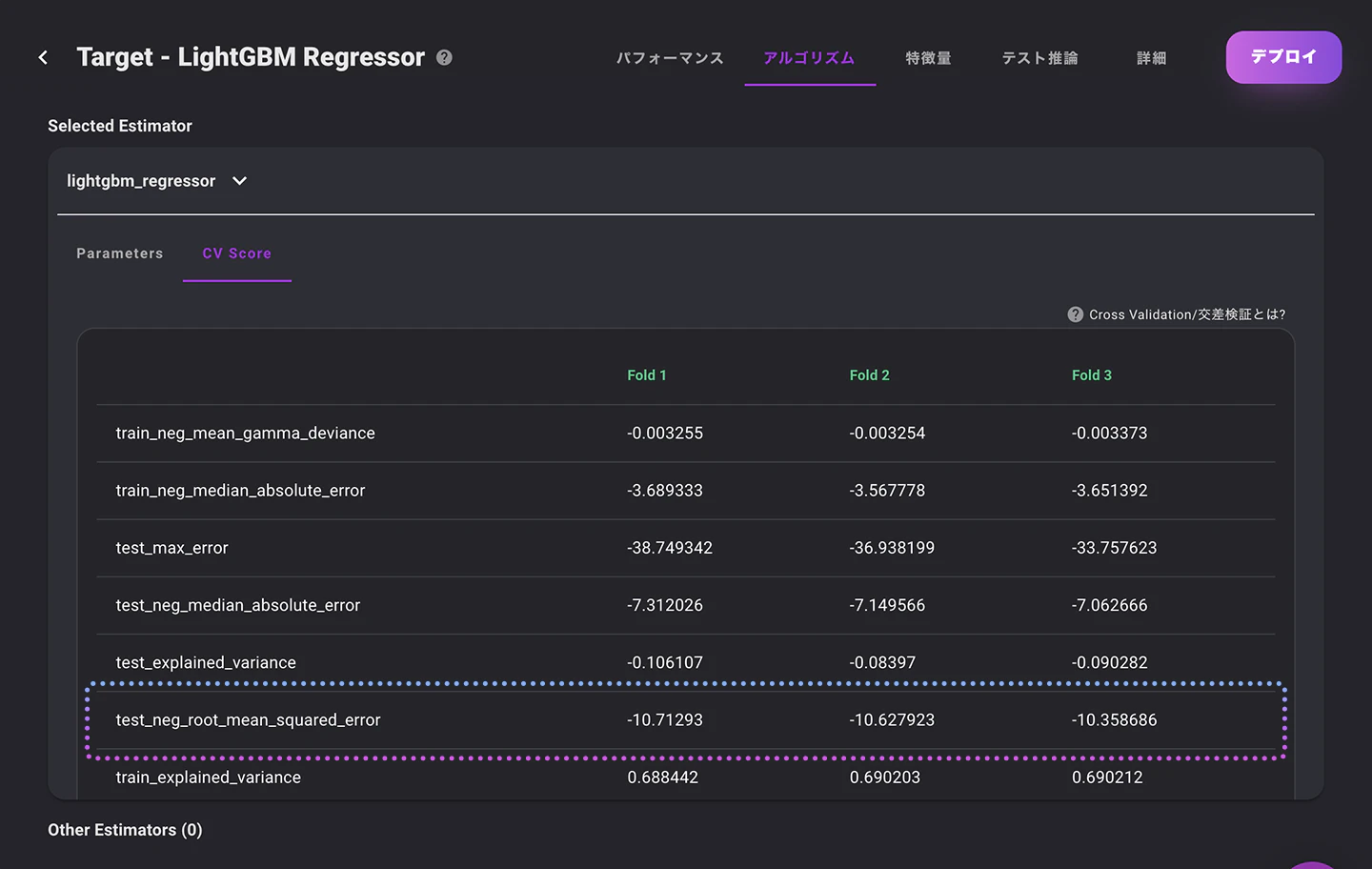Viewport: 1372px width, 869px height.
Task: Select the test_neg_root_mean_squared_error row label
Action: click(x=248, y=720)
